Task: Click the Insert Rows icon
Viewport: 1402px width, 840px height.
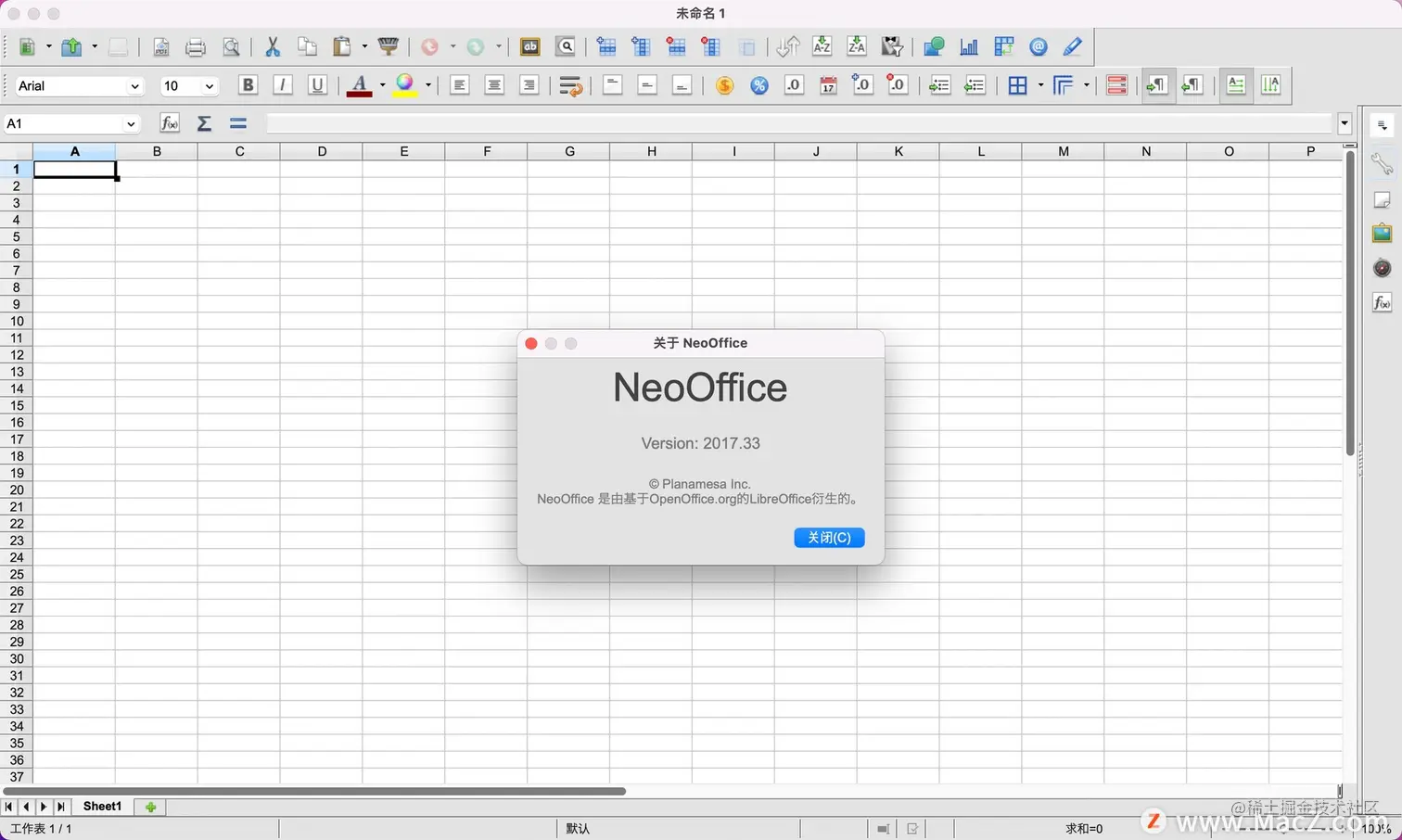Action: [x=606, y=46]
